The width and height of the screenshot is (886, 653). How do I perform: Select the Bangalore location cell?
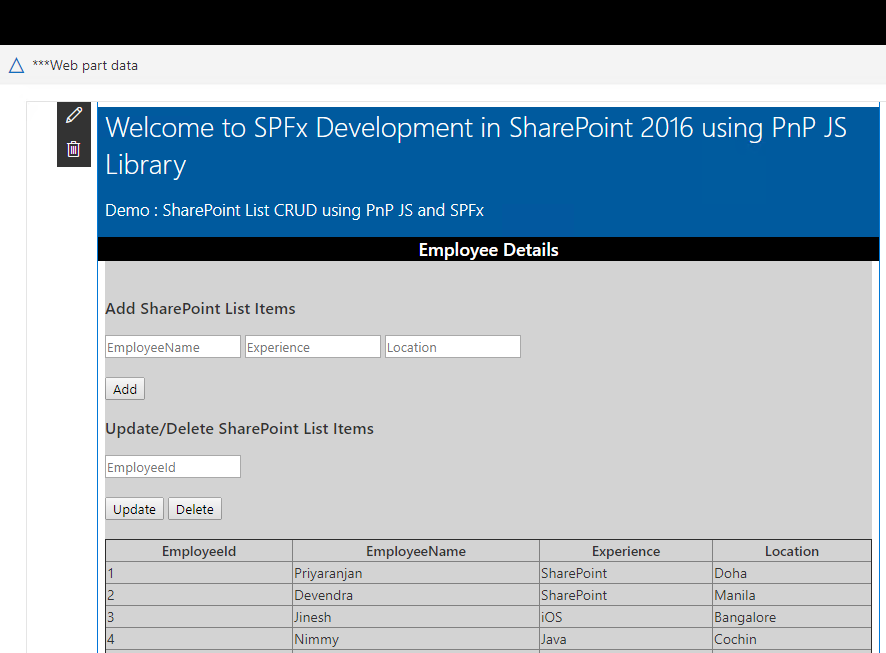792,617
